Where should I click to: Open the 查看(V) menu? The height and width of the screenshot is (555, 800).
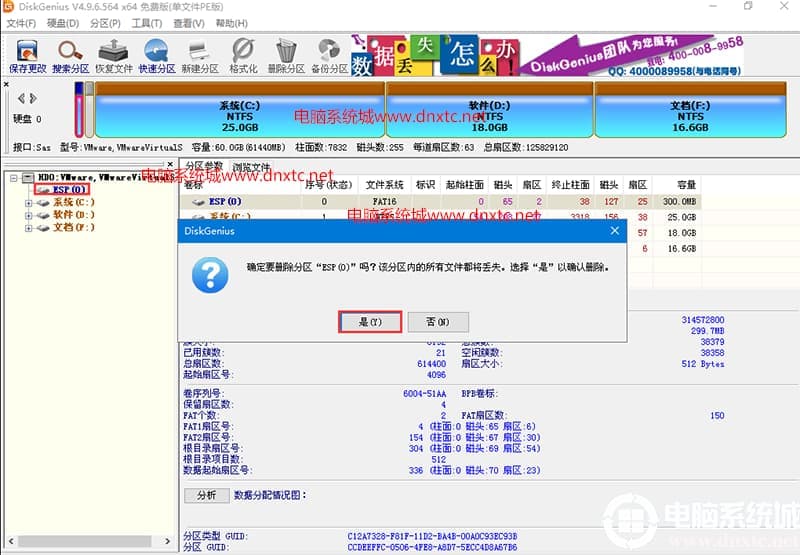click(x=188, y=23)
